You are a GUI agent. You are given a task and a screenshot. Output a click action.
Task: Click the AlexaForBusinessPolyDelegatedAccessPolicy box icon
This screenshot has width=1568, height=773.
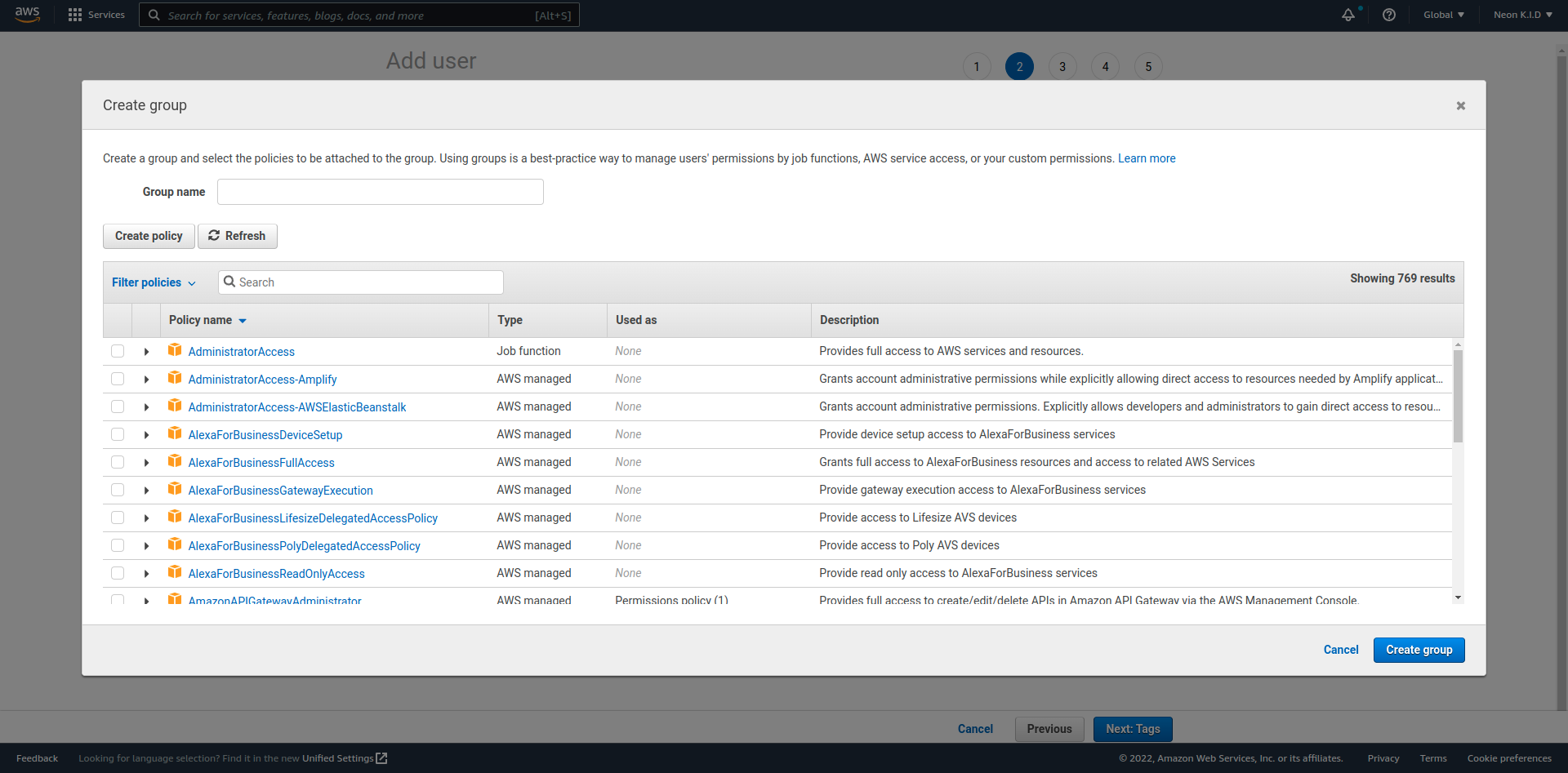[175, 544]
